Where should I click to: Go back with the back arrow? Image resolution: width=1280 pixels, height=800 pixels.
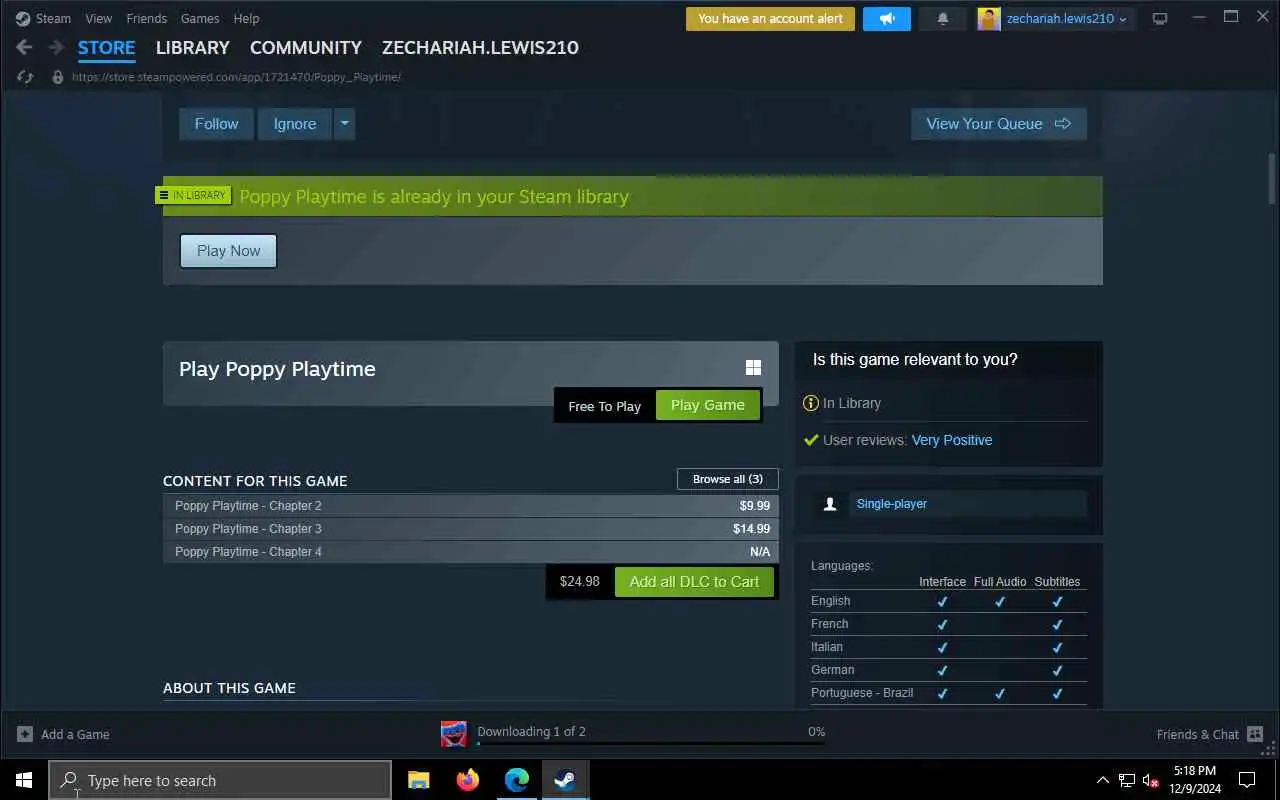pyautogui.click(x=25, y=47)
